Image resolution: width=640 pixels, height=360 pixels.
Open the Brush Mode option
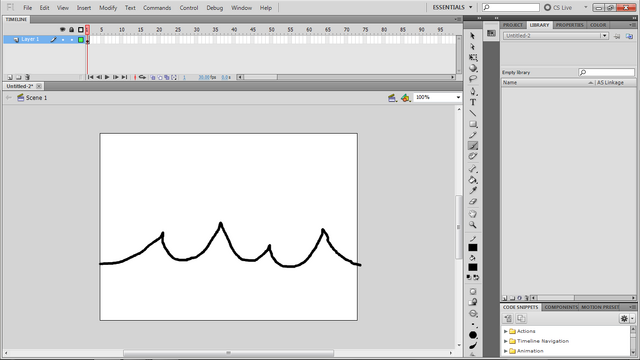(473, 313)
